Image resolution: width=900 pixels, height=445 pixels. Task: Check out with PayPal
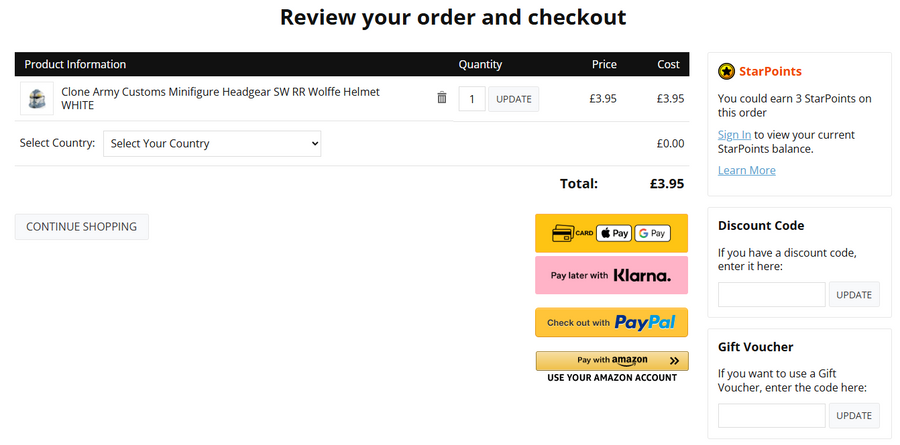click(x=611, y=322)
